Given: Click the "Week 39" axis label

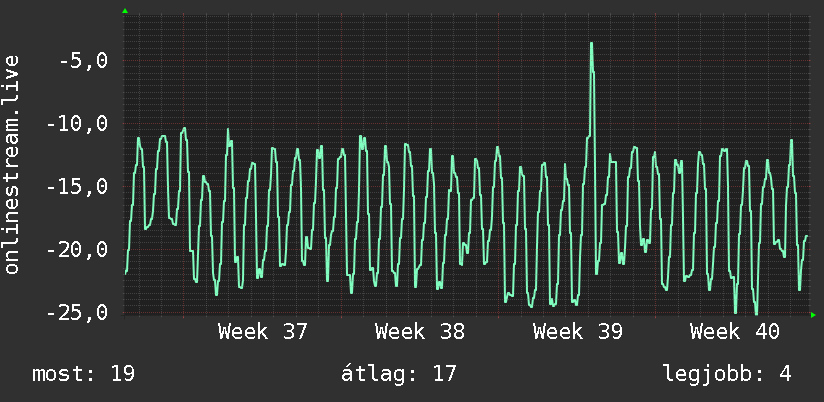Looking at the screenshot, I should tap(578, 332).
